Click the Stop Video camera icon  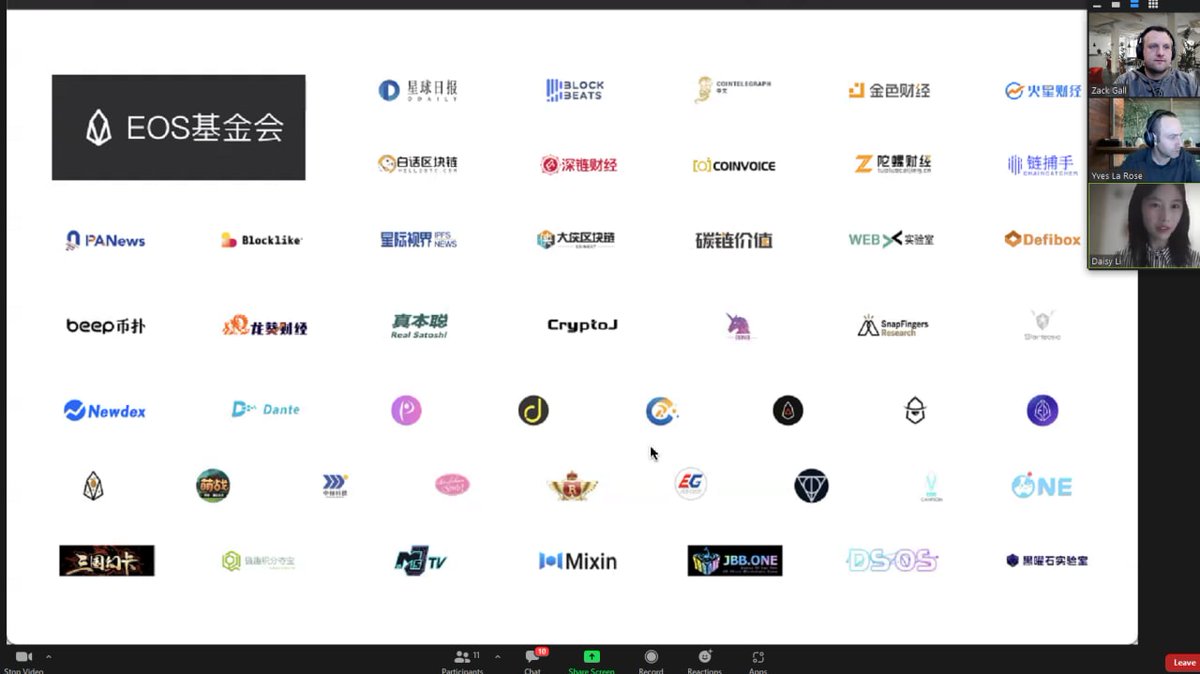(24, 657)
